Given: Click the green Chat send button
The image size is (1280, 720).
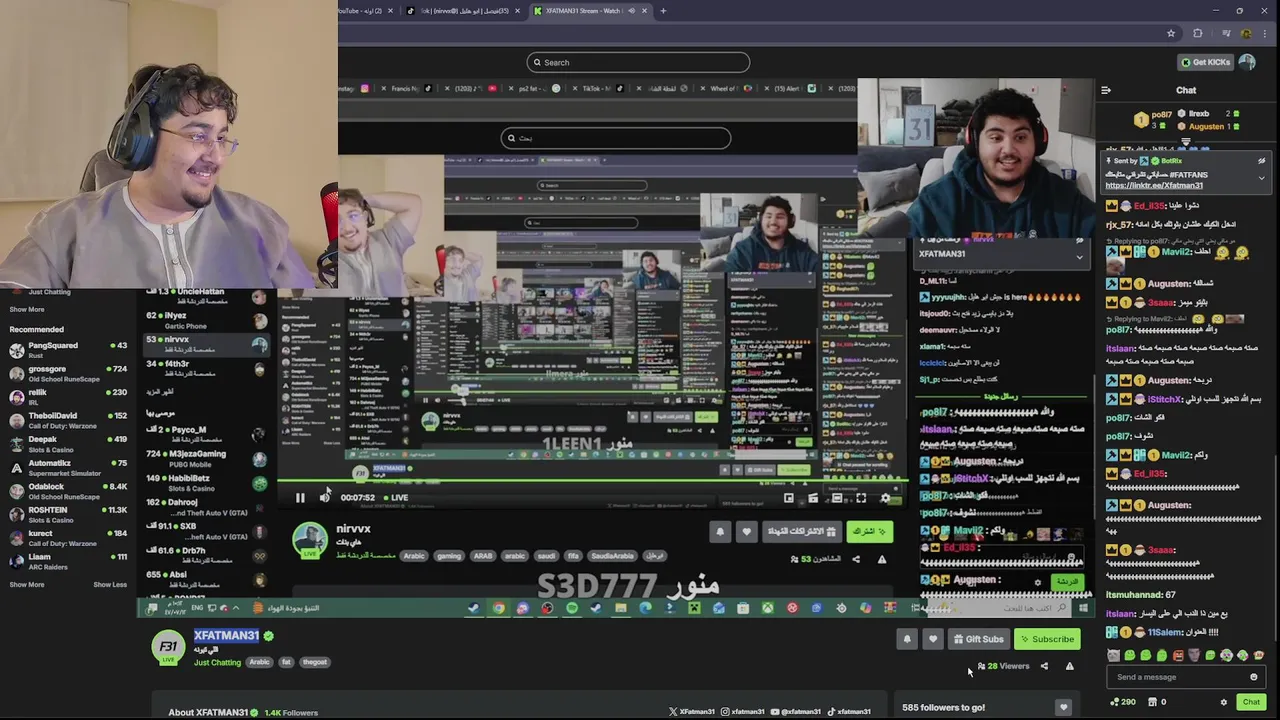Looking at the screenshot, I should 1251,702.
